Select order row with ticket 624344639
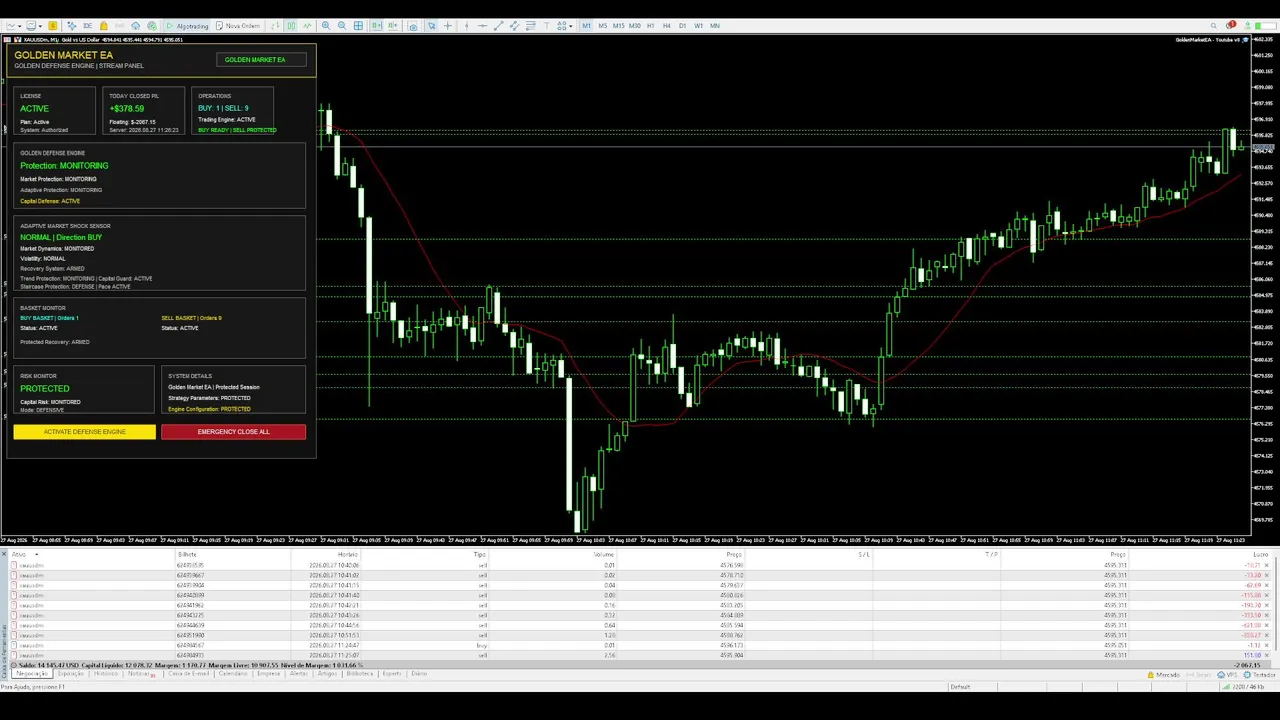 click(640, 625)
